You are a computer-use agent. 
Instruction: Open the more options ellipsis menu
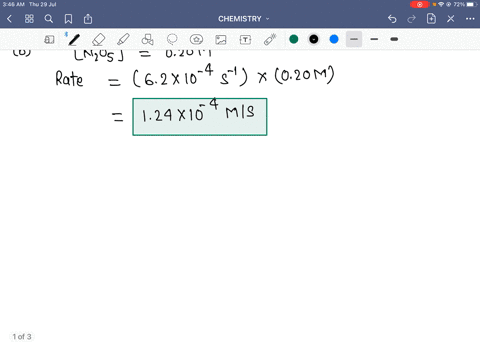(470, 19)
